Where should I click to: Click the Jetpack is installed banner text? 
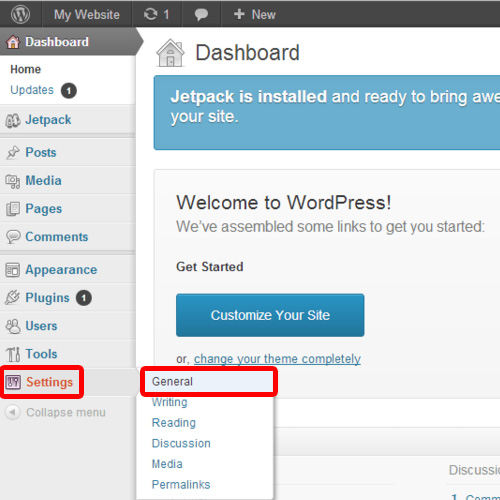pyautogui.click(x=335, y=107)
